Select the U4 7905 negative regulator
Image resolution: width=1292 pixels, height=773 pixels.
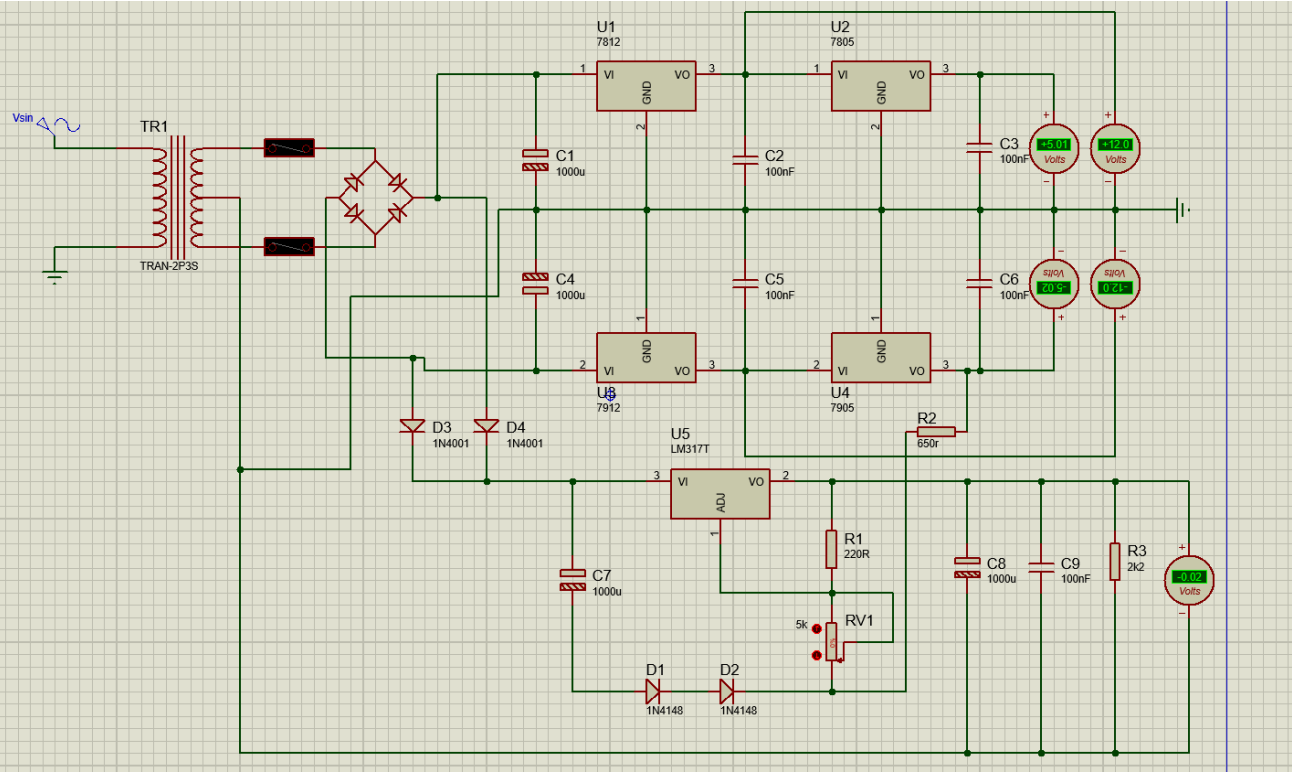point(880,358)
